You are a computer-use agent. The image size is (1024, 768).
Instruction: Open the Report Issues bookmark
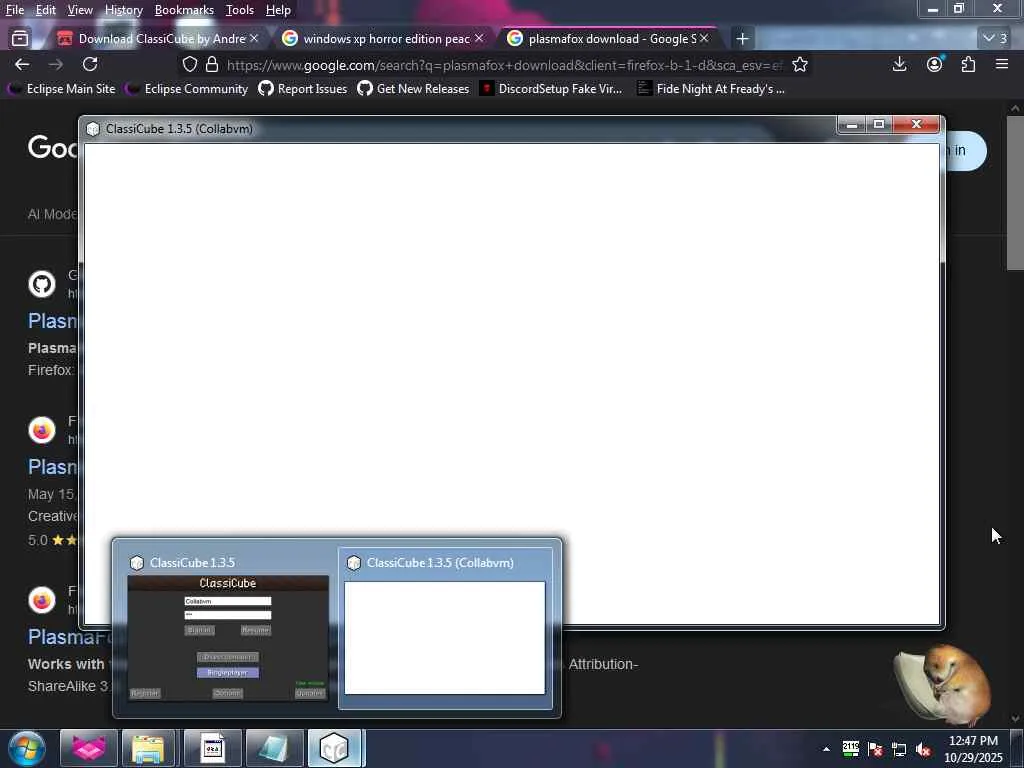(x=302, y=89)
